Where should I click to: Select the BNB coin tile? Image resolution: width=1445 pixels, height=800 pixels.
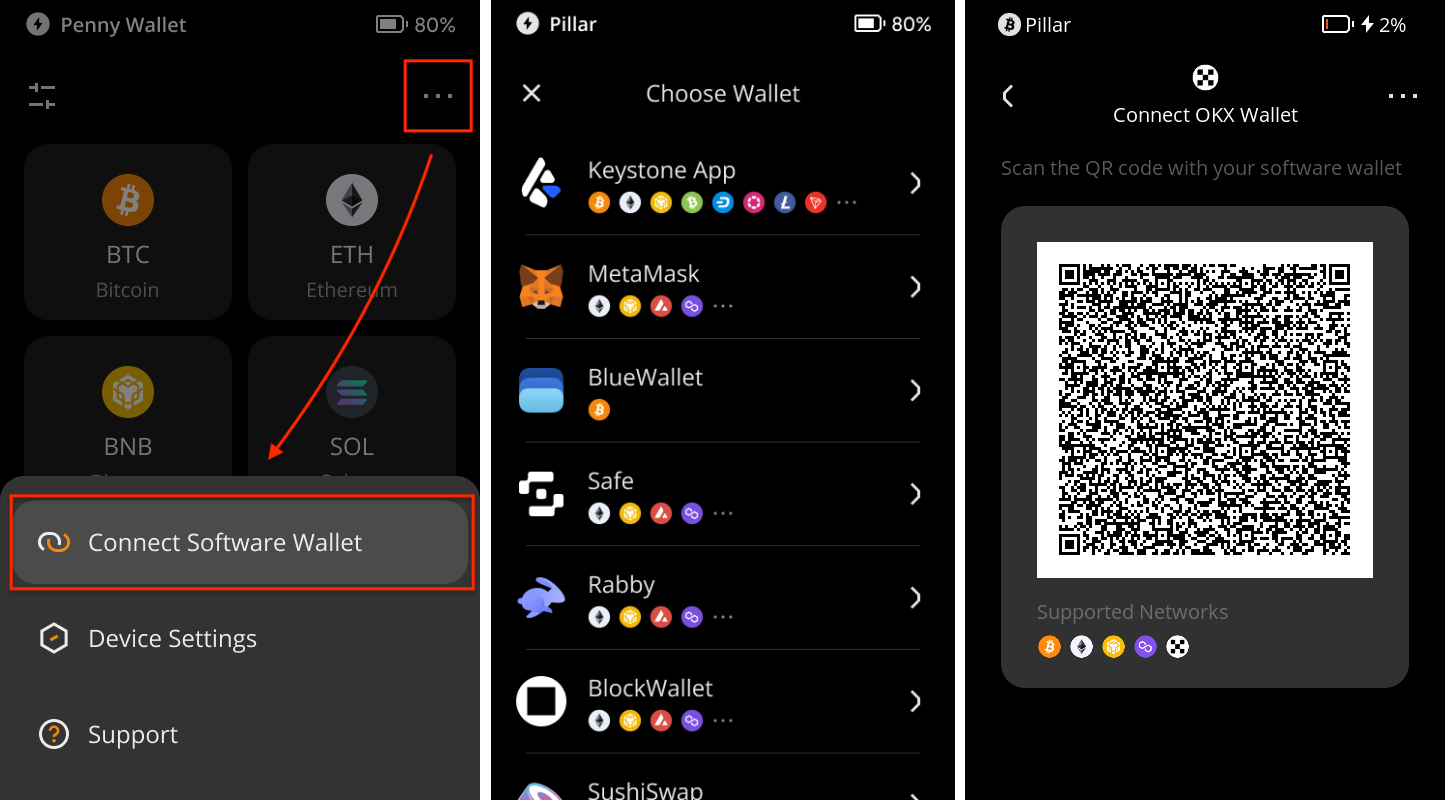128,410
